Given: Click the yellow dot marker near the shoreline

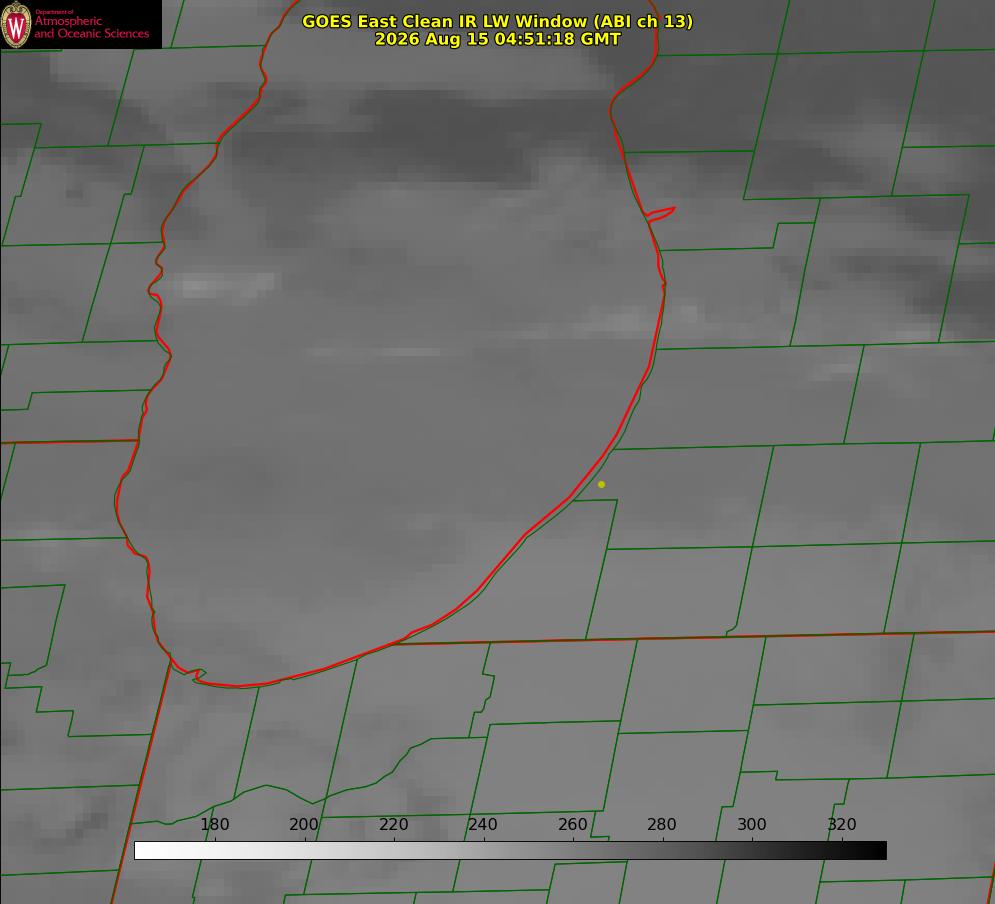Looking at the screenshot, I should [601, 484].
